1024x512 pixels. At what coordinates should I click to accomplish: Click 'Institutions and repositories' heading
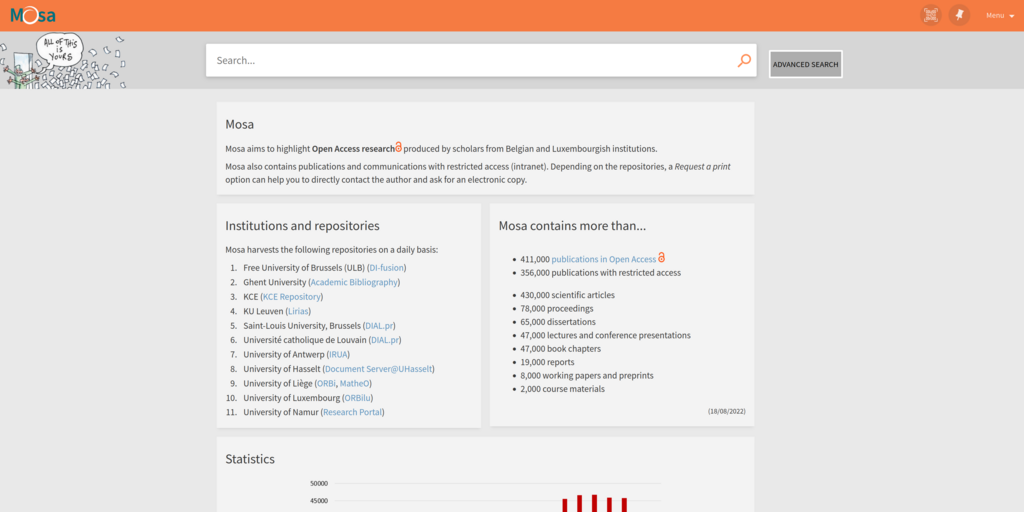302,226
